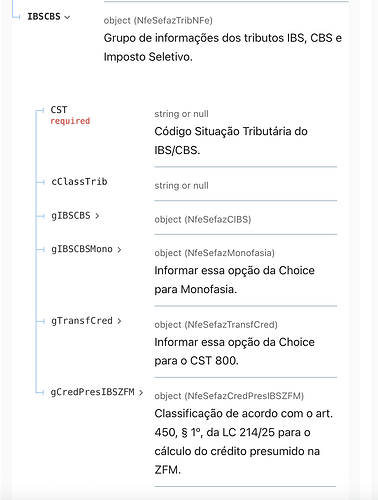
Task: Select the gIBSCBSMono property name
Action: pyautogui.click(x=82, y=249)
